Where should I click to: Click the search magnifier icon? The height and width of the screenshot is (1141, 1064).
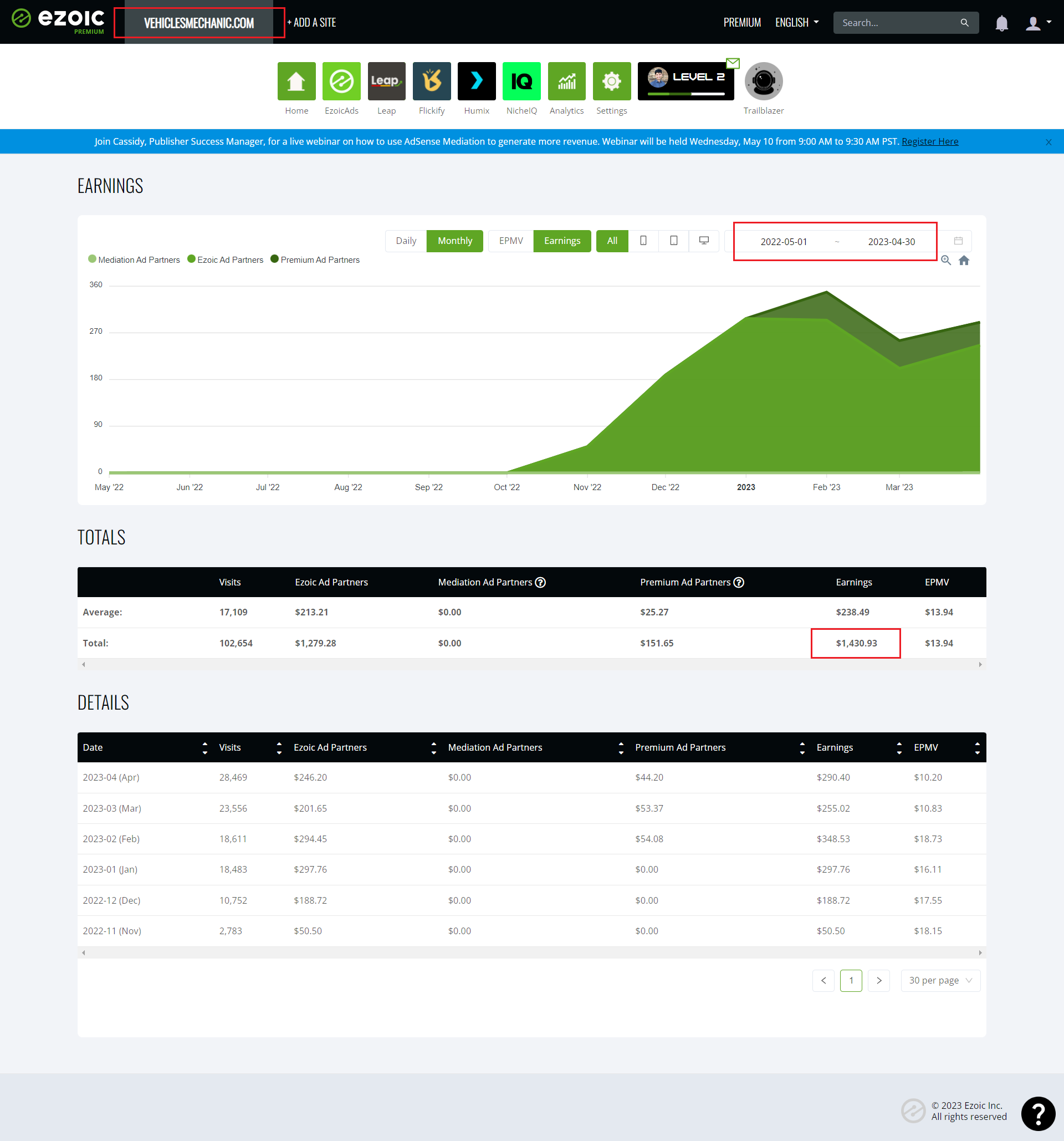tap(964, 23)
